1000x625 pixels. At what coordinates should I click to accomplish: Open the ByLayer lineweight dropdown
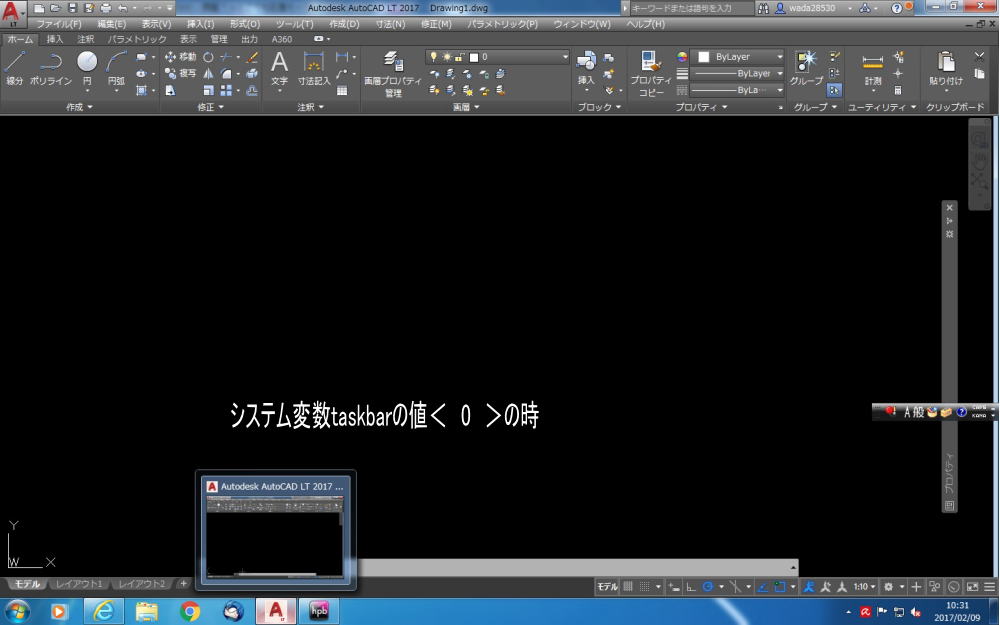pyautogui.click(x=739, y=73)
